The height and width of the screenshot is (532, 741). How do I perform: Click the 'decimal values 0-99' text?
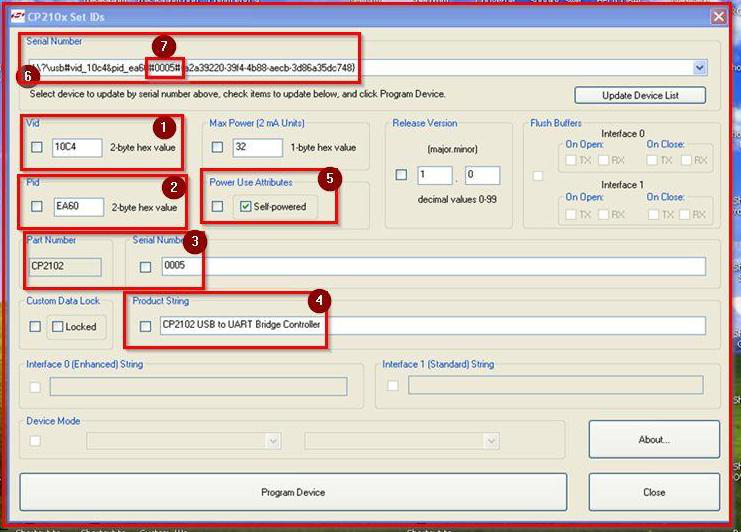click(457, 199)
